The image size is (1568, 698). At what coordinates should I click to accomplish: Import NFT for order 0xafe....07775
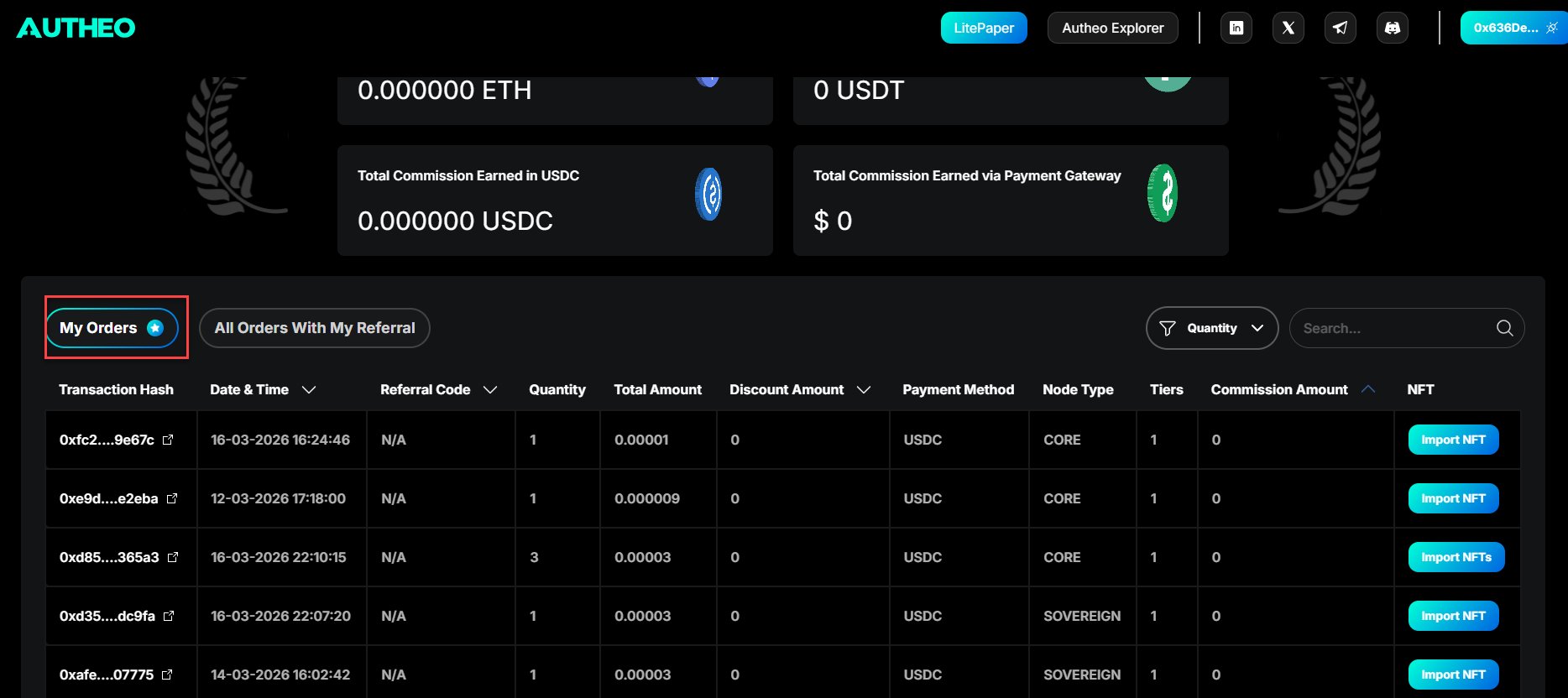(1453, 675)
